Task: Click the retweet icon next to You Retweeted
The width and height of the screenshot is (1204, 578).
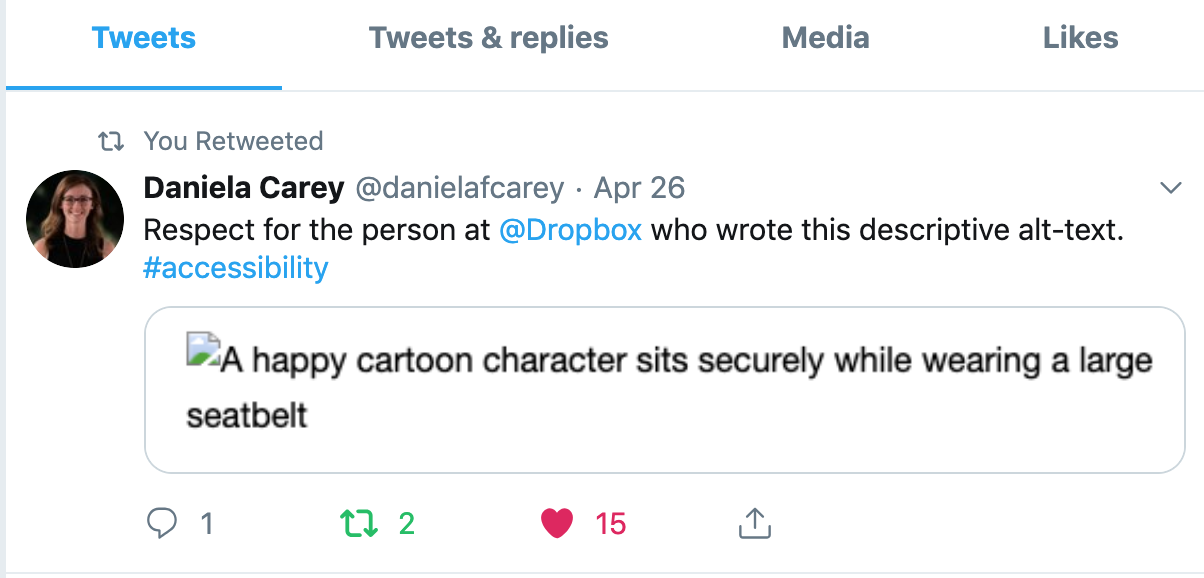Action: click(x=113, y=141)
